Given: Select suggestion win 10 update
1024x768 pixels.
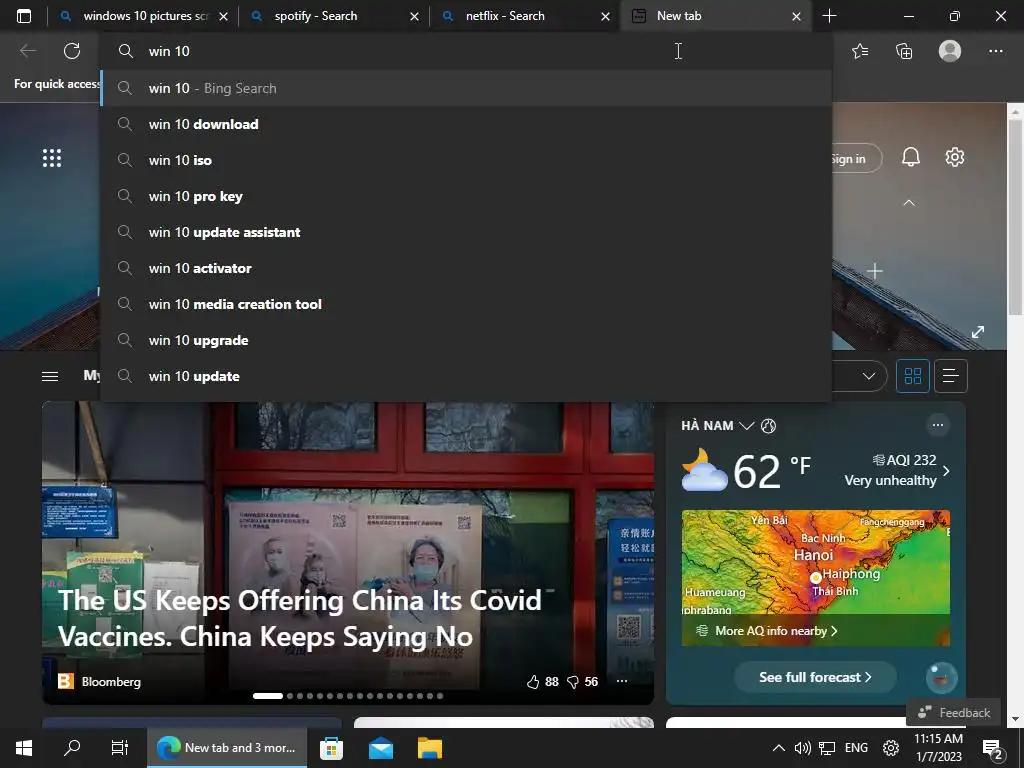Looking at the screenshot, I should point(466,376).
